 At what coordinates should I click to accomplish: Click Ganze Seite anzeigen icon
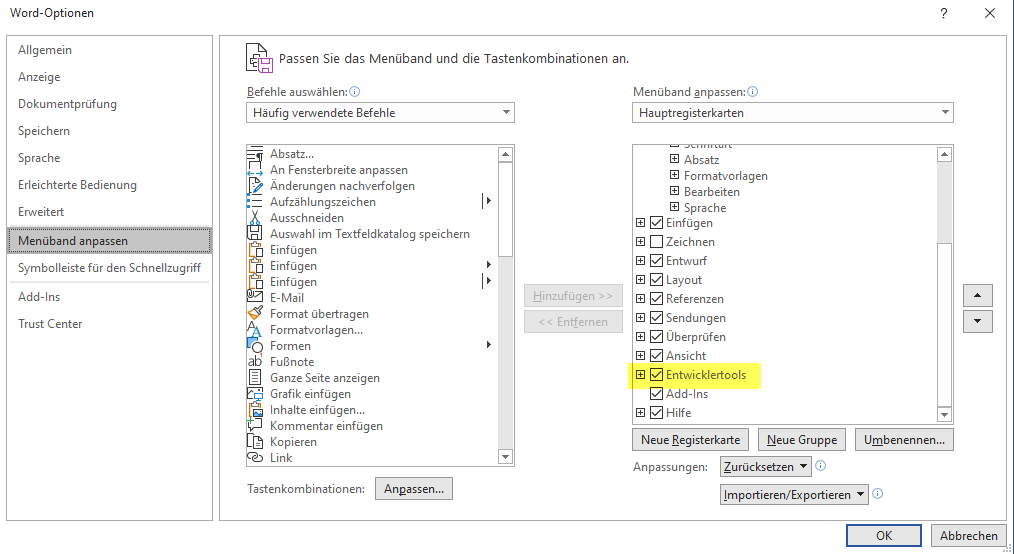click(x=255, y=378)
